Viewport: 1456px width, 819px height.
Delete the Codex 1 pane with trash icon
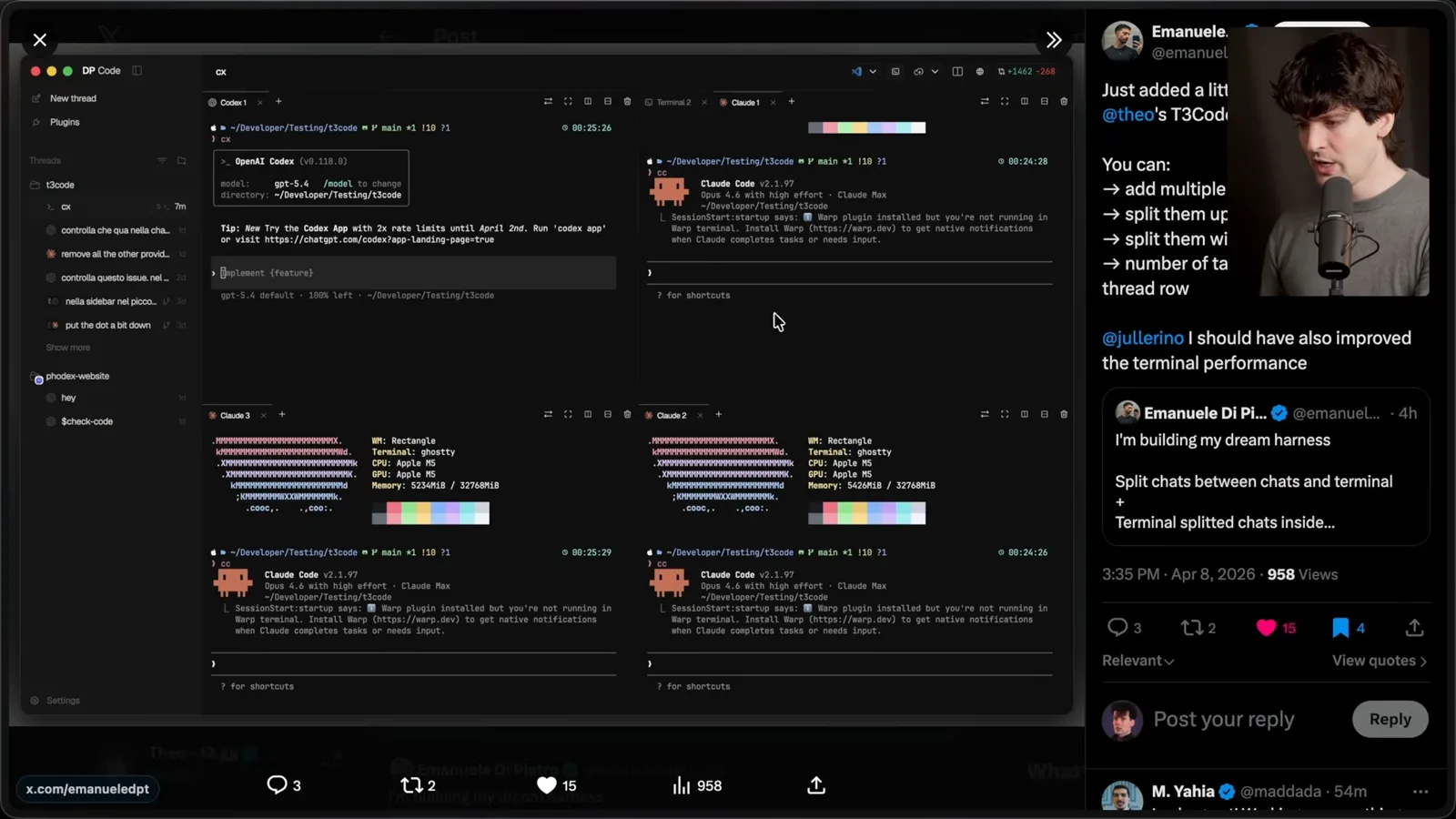click(627, 102)
